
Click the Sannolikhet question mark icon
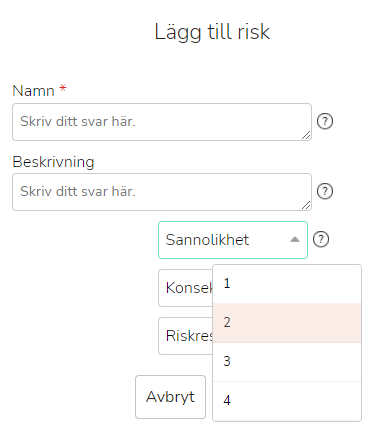(321, 239)
